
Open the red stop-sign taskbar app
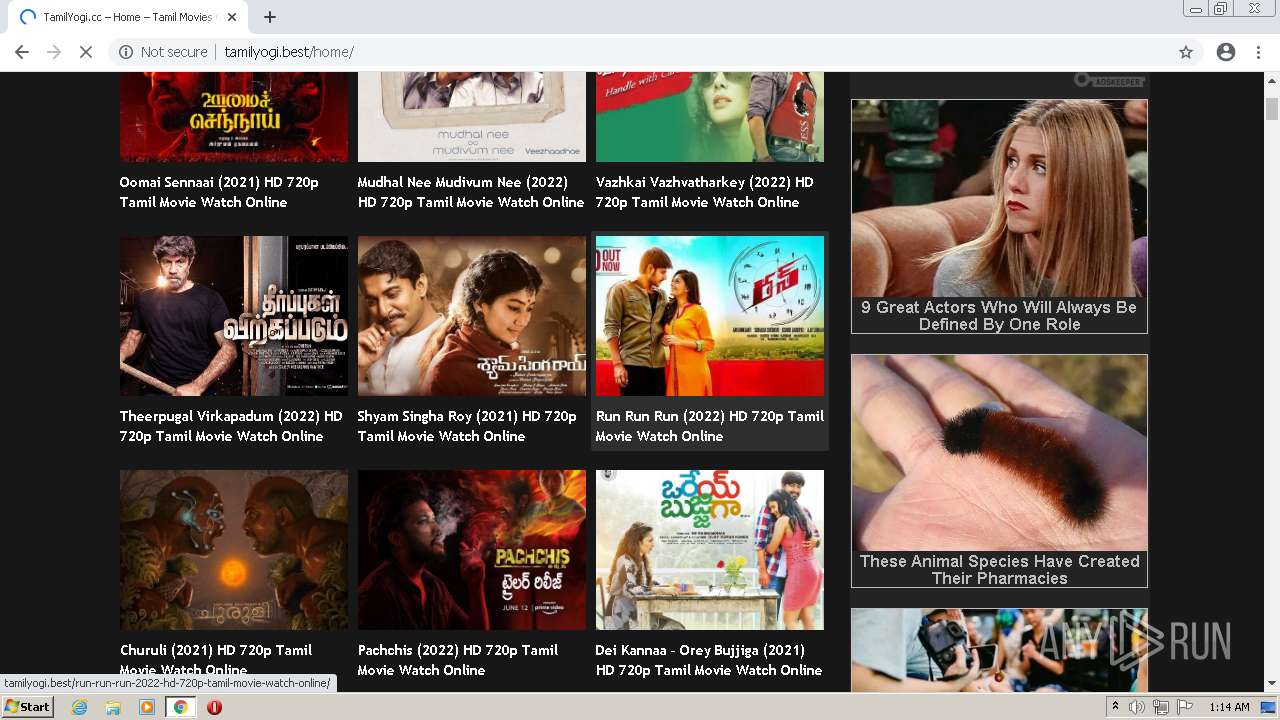tap(214, 707)
